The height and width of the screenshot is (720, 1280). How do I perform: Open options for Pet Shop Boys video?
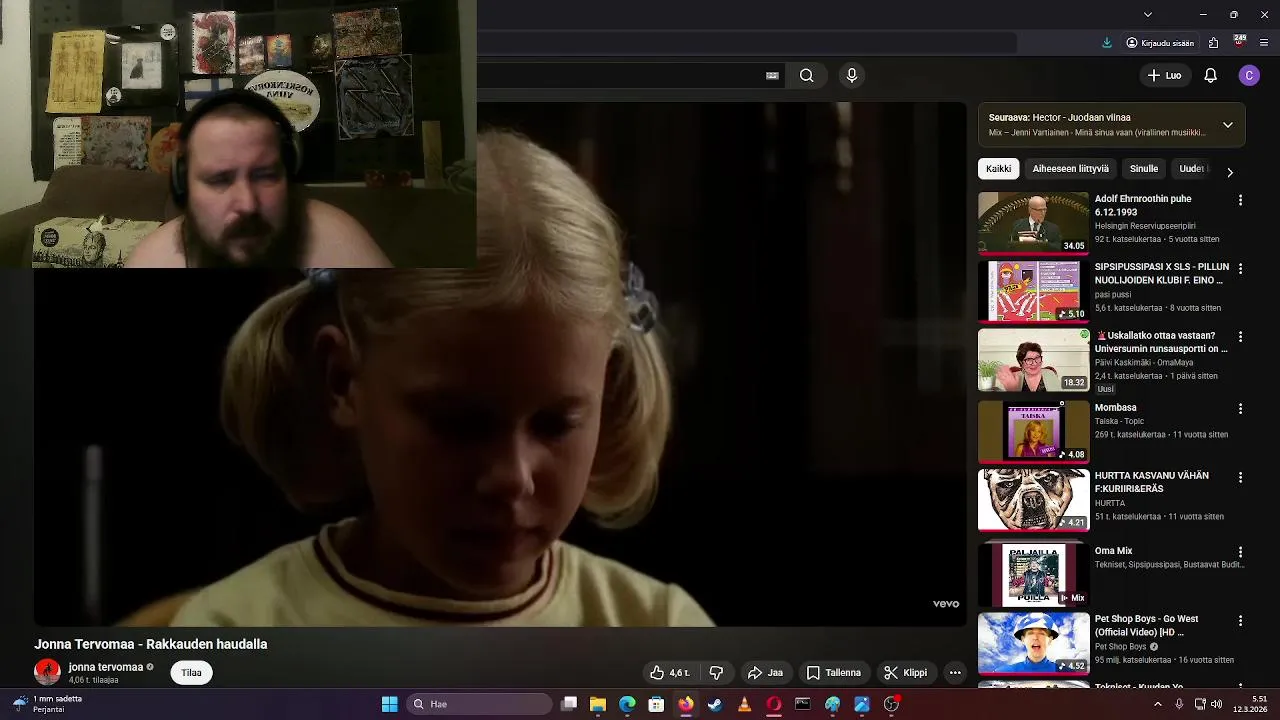pyautogui.click(x=1240, y=620)
